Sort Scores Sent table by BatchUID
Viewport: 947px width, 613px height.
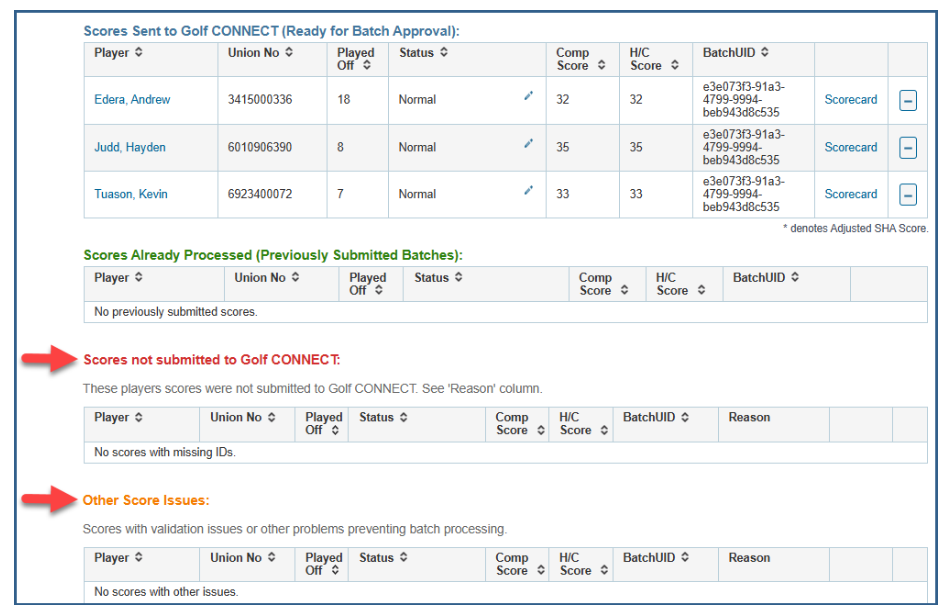(765, 53)
